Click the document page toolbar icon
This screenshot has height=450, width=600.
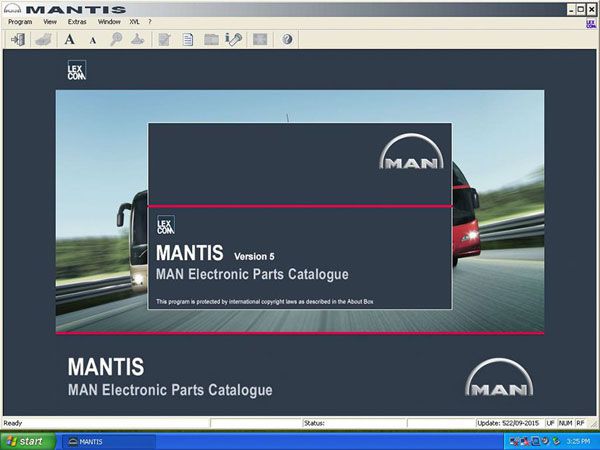(187, 39)
